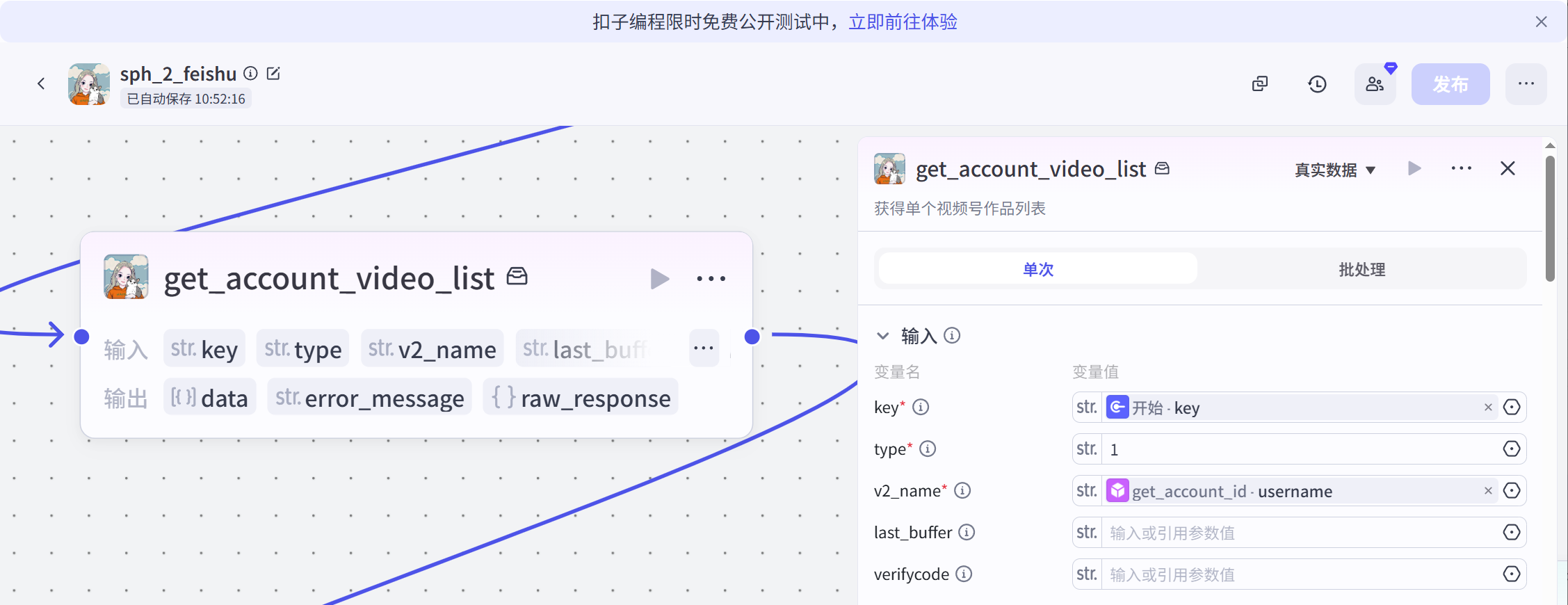Open str type selector for last_buffer
Screen dimensions: 1568x605
(1087, 533)
